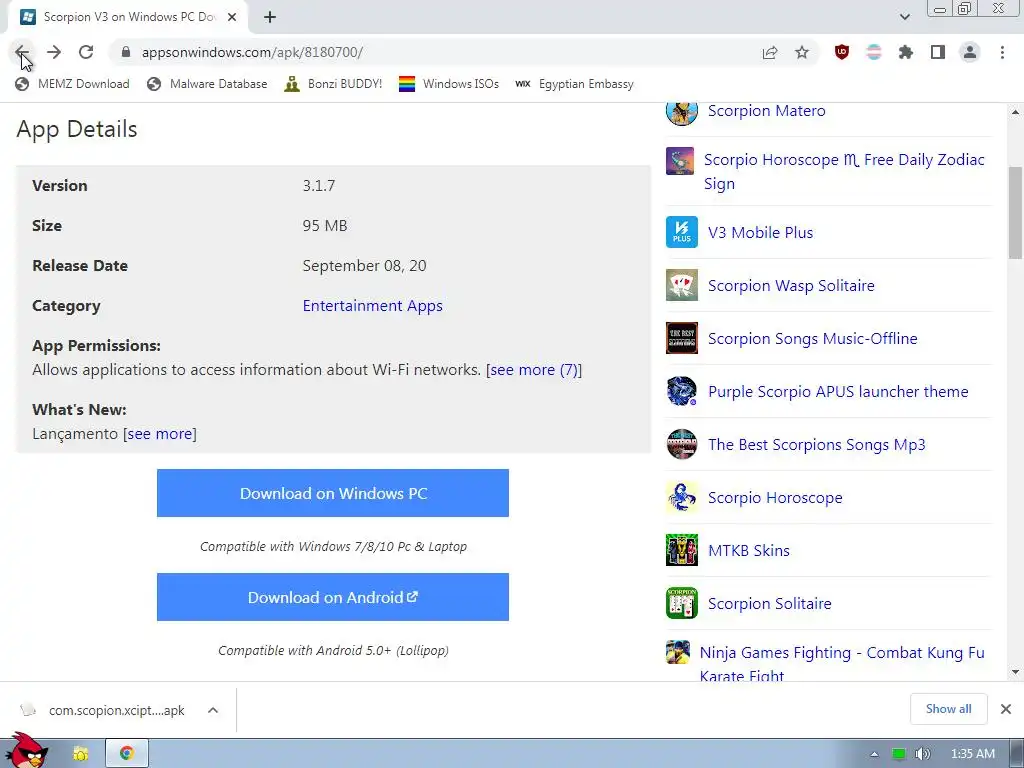Go back using the browser back arrow
The image size is (1024, 768).
(22, 52)
